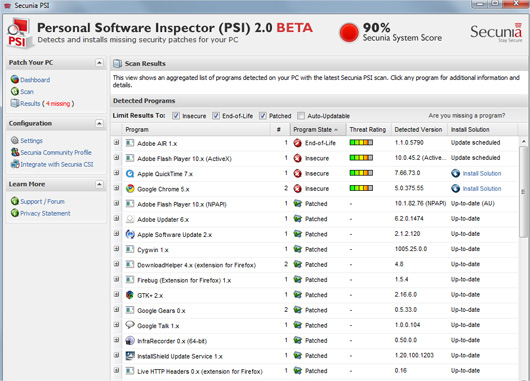The width and height of the screenshot is (530, 381).
Task: Click the Patched state icon for Cygwin
Action: pyautogui.click(x=297, y=249)
